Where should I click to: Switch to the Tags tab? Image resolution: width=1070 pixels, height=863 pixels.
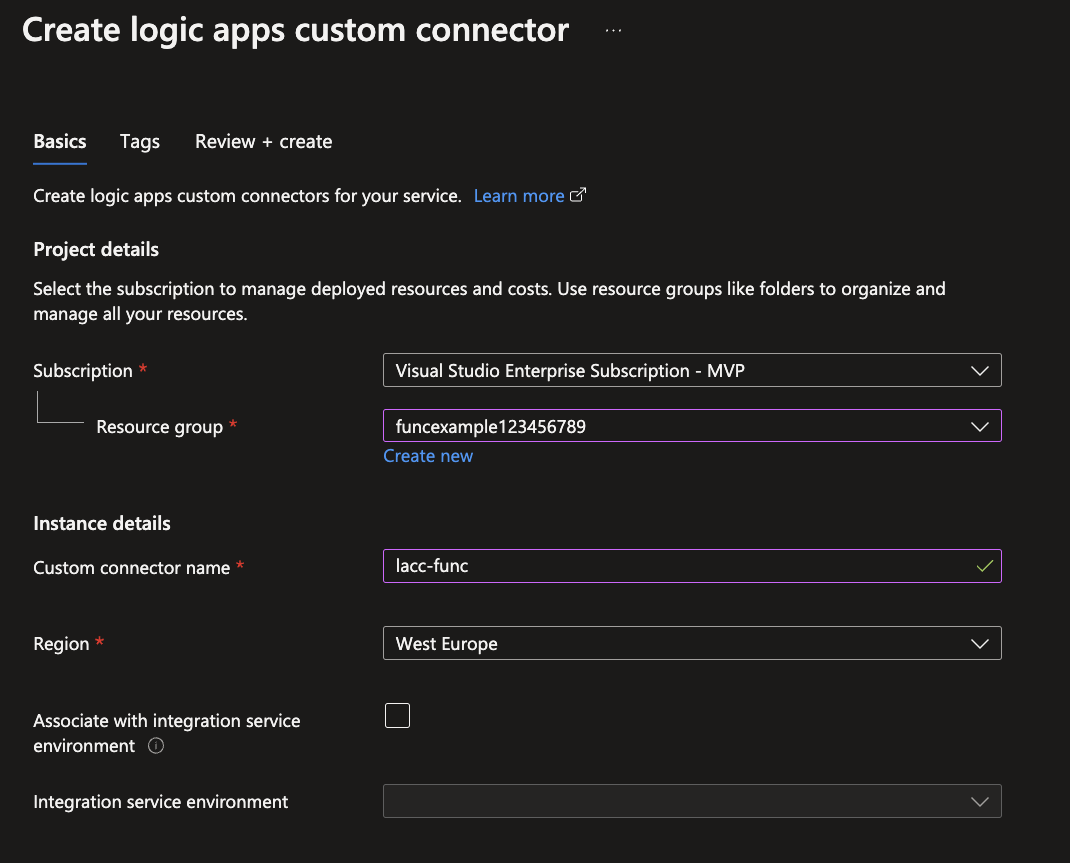pos(140,142)
